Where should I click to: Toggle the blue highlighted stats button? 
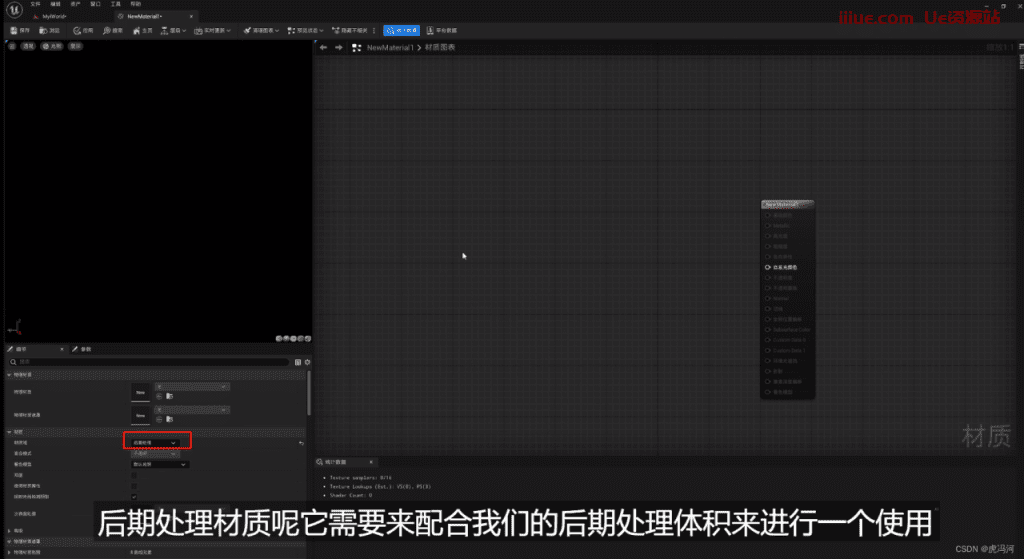point(402,31)
